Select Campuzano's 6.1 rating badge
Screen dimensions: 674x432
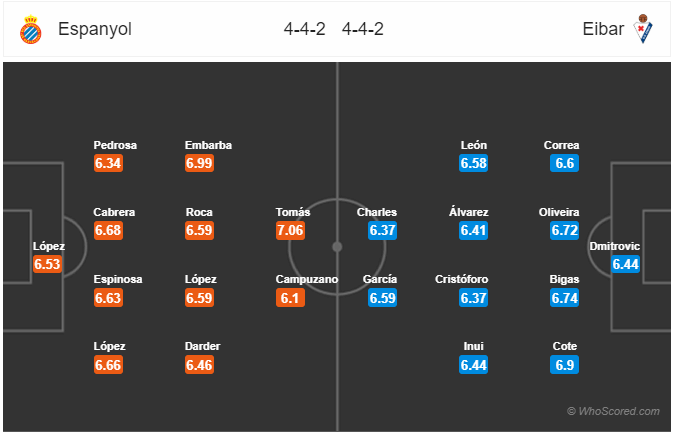coord(290,298)
